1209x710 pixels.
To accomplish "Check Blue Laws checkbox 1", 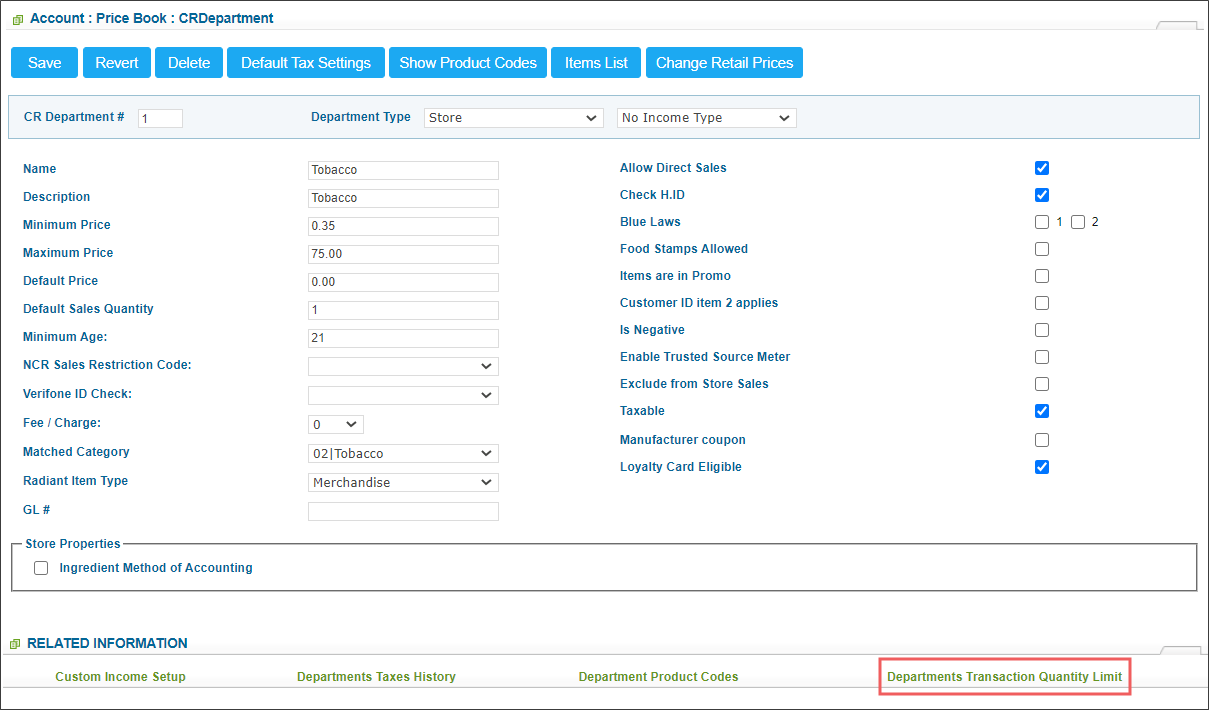I will 1042,221.
